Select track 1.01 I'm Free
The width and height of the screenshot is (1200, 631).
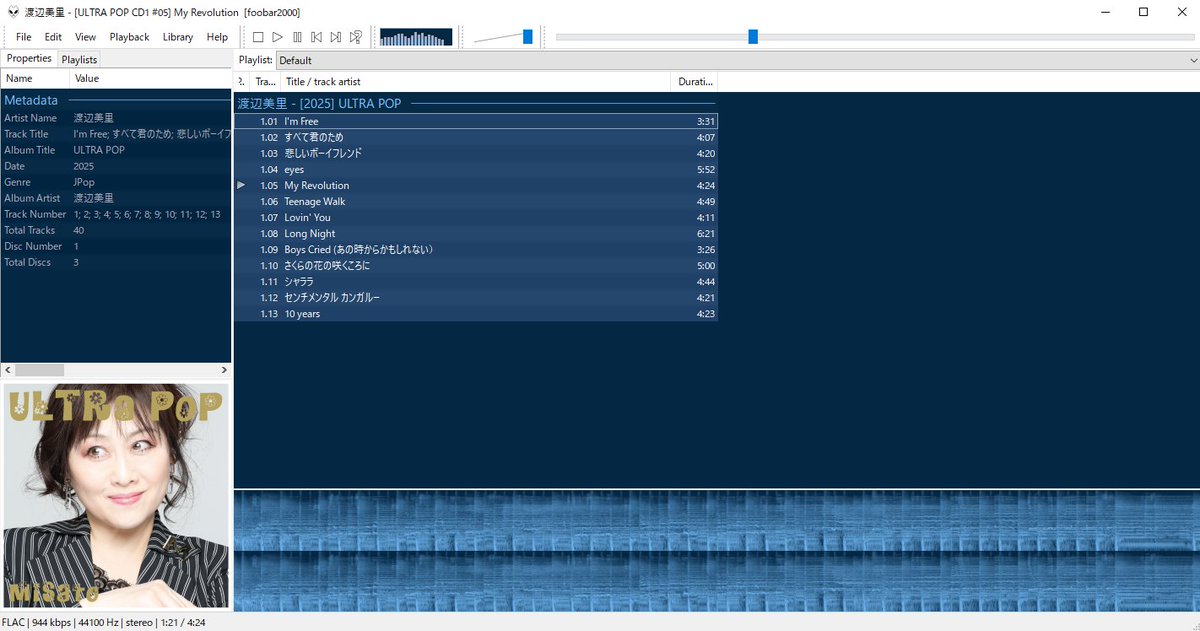pos(476,121)
